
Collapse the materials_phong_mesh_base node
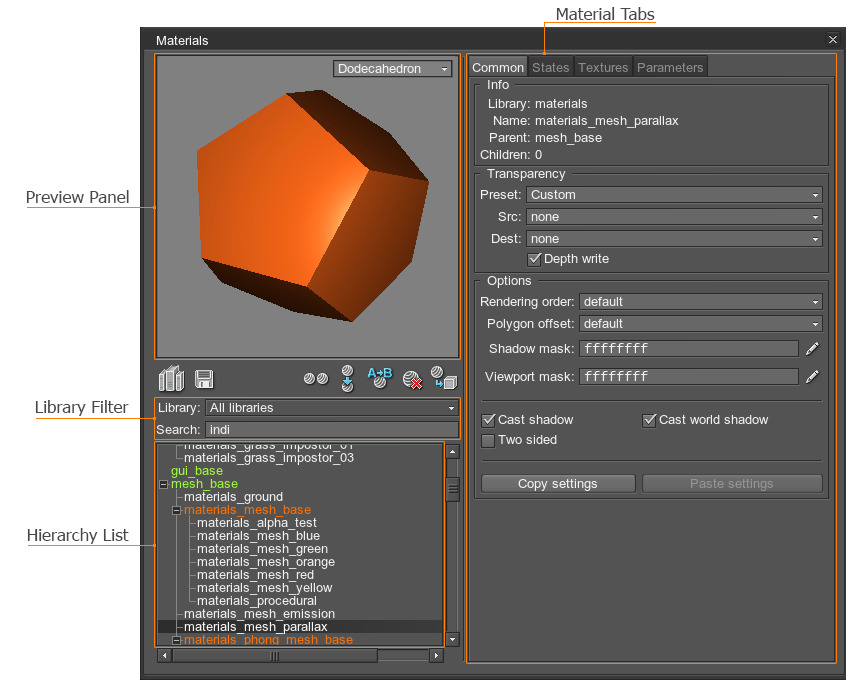coord(176,640)
